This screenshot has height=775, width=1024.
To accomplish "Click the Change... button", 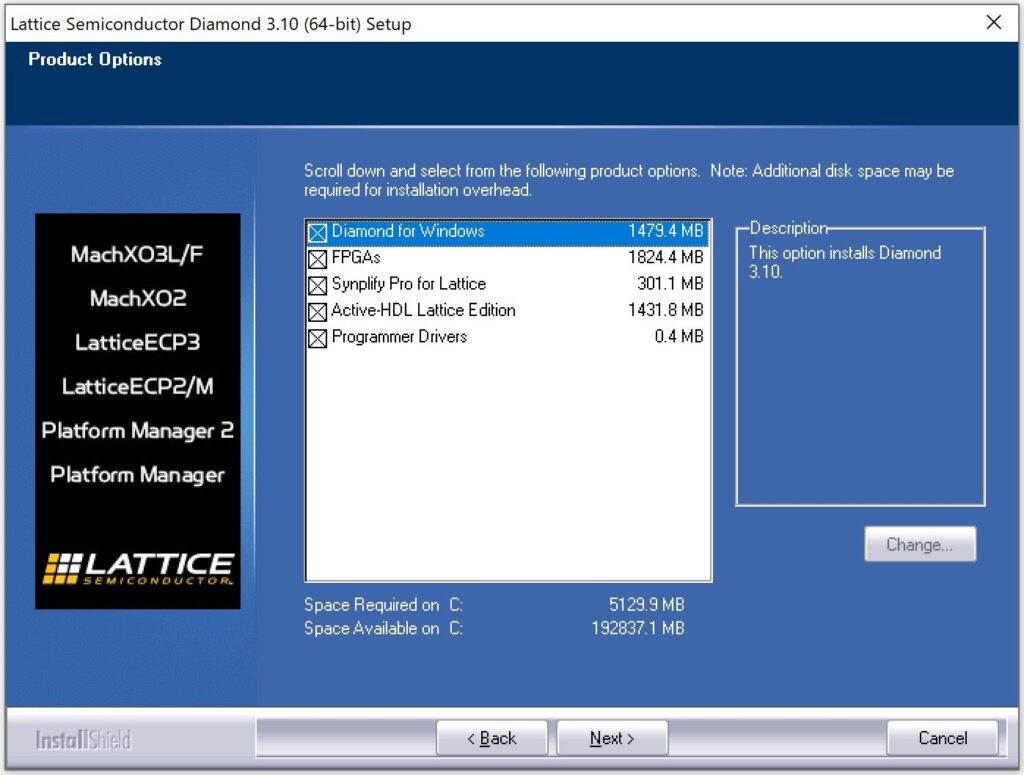I will pyautogui.click(x=920, y=544).
